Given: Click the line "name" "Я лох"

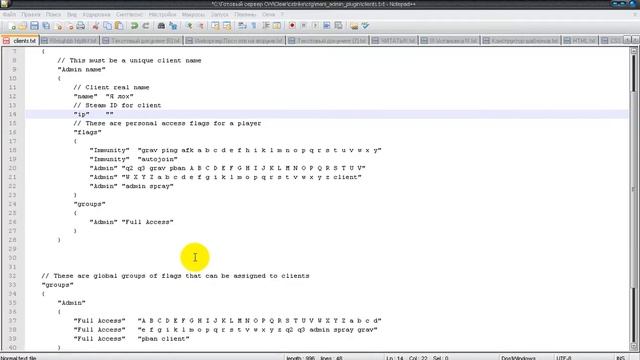Looking at the screenshot, I should tap(103, 96).
